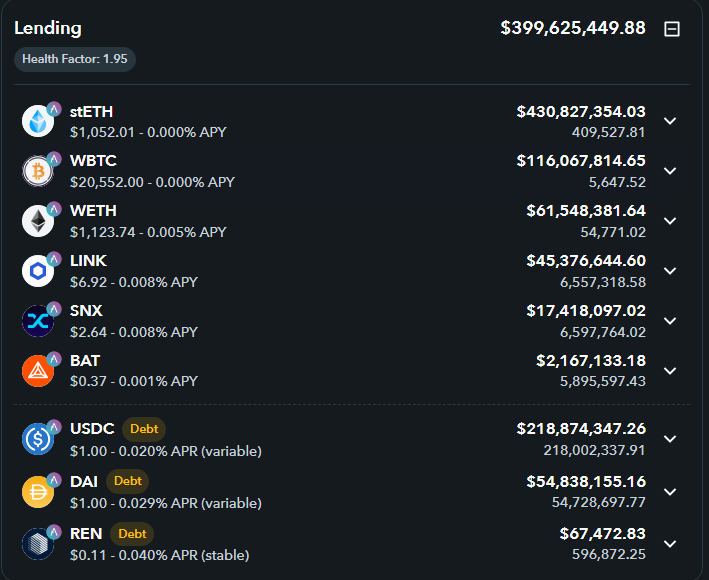Click the REN debt value $67,472.83
The width and height of the screenshot is (709, 580).
click(603, 534)
